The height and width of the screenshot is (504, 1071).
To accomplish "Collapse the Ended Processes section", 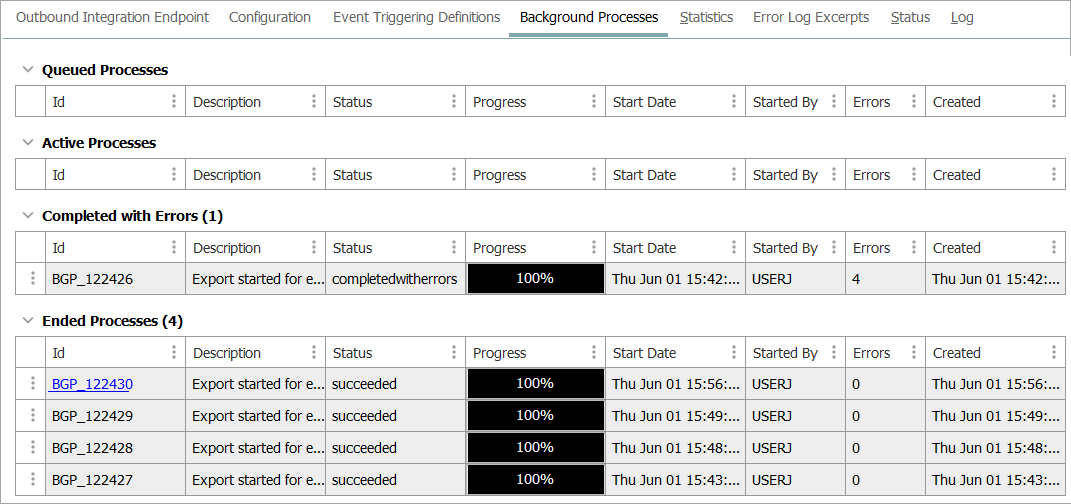I will click(28, 321).
